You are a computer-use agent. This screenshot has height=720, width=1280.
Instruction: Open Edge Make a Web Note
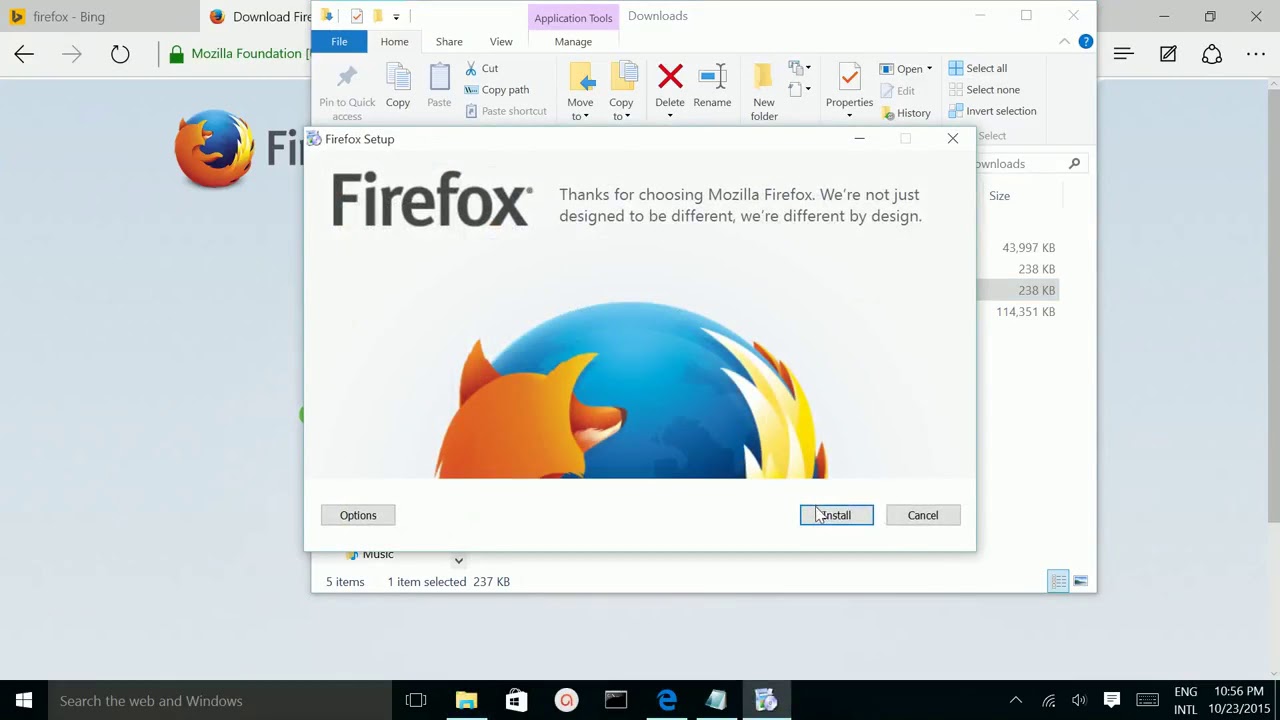[1168, 54]
